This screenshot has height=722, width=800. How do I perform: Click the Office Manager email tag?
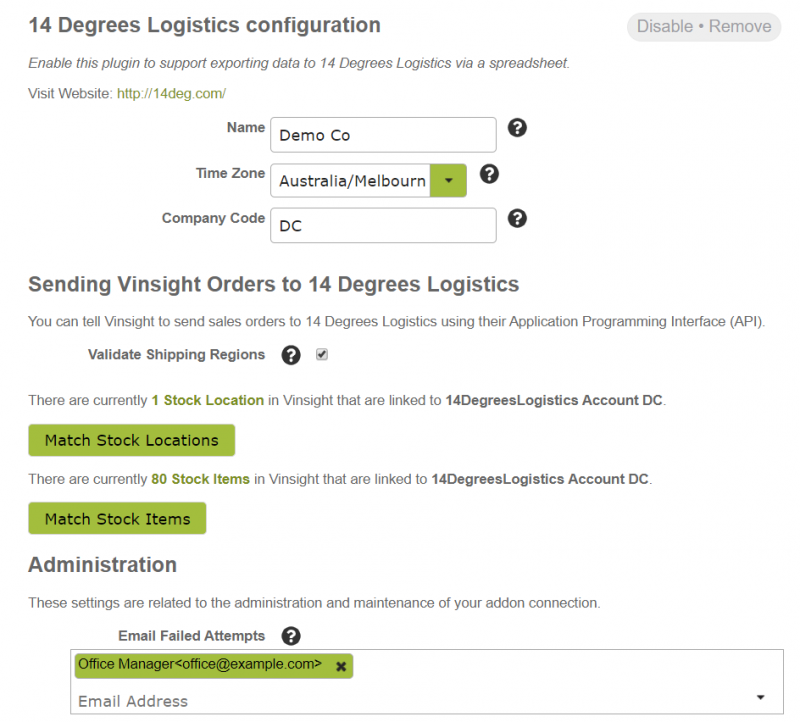click(x=200, y=665)
